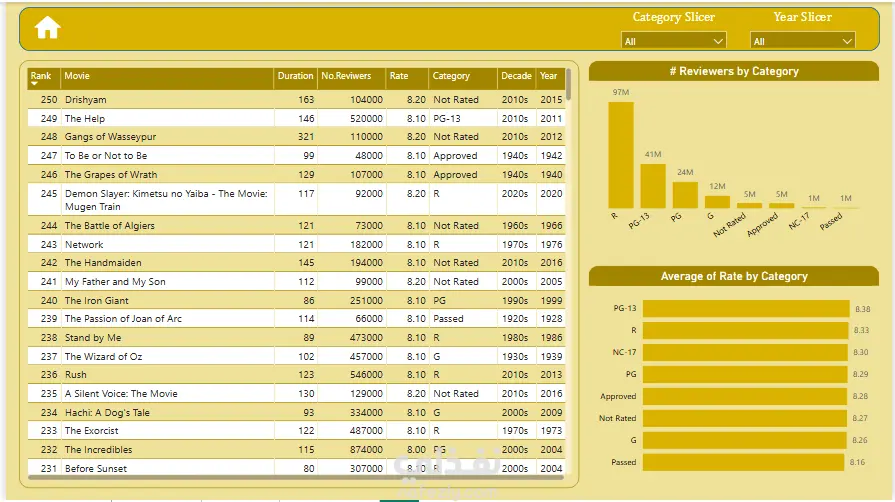Select The Wizard of Oz row
Screen dimensions: 895x502
tap(296, 356)
